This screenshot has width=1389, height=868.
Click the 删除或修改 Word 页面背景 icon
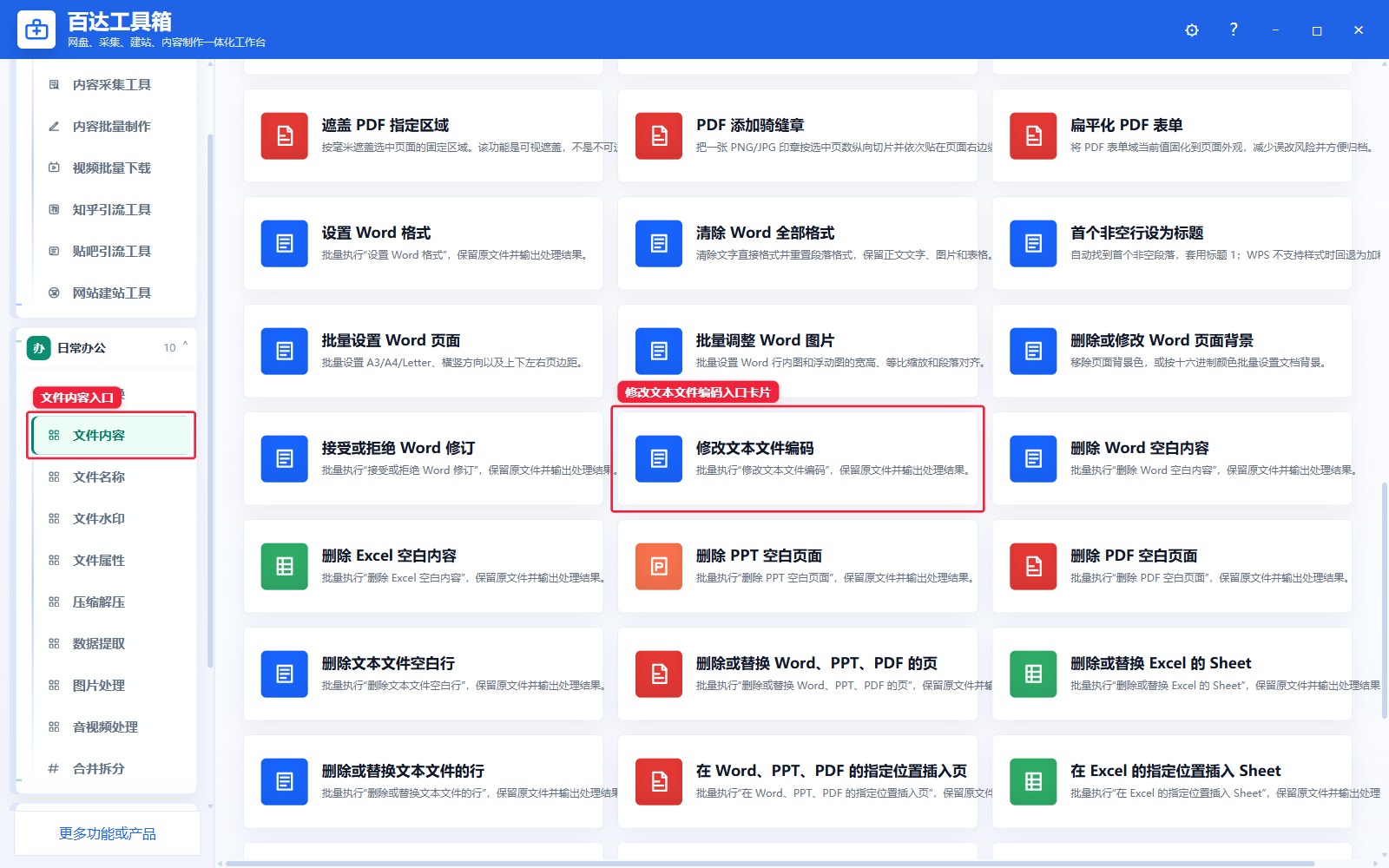[1033, 352]
